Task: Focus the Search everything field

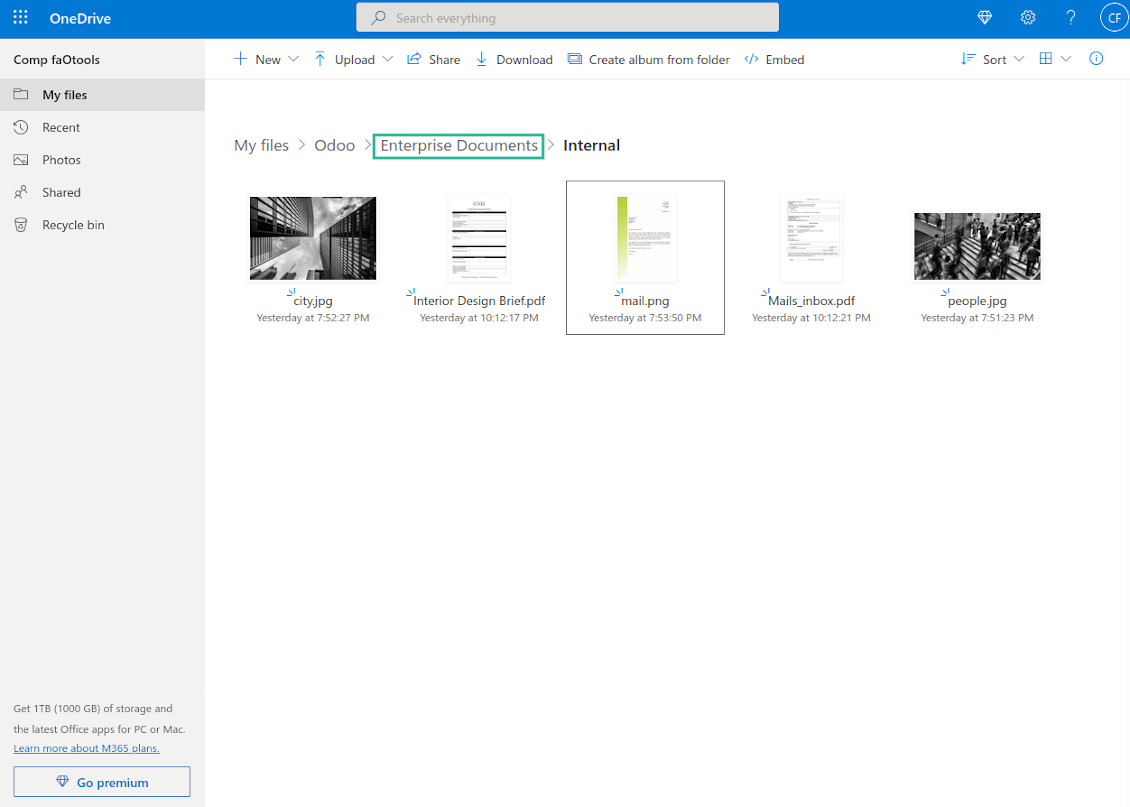Action: click(567, 17)
